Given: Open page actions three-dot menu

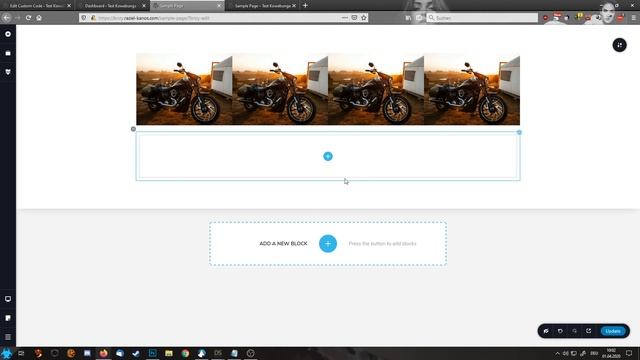Looking at the screenshot, I should (345, 18).
